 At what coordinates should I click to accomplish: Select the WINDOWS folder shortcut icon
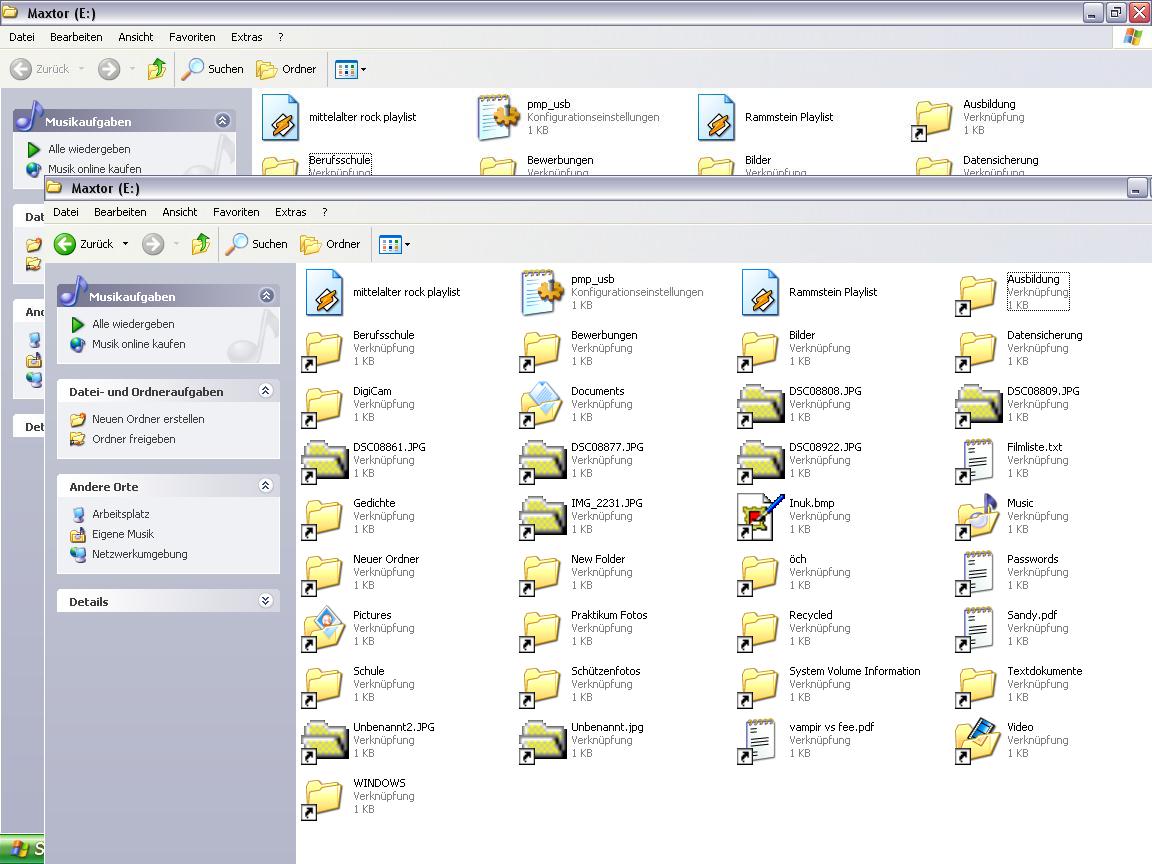[323, 800]
